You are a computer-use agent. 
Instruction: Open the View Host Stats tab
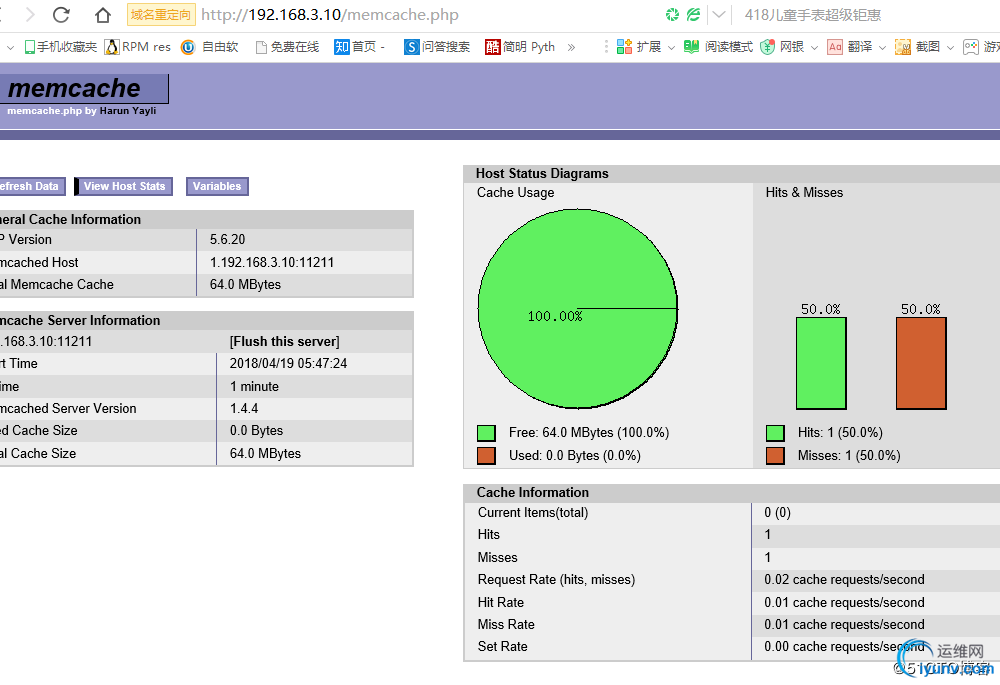click(124, 186)
